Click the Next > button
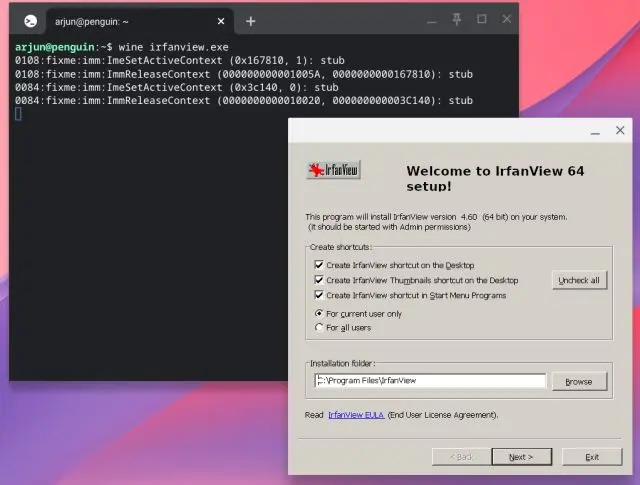The width and height of the screenshot is (640, 485). click(521, 457)
